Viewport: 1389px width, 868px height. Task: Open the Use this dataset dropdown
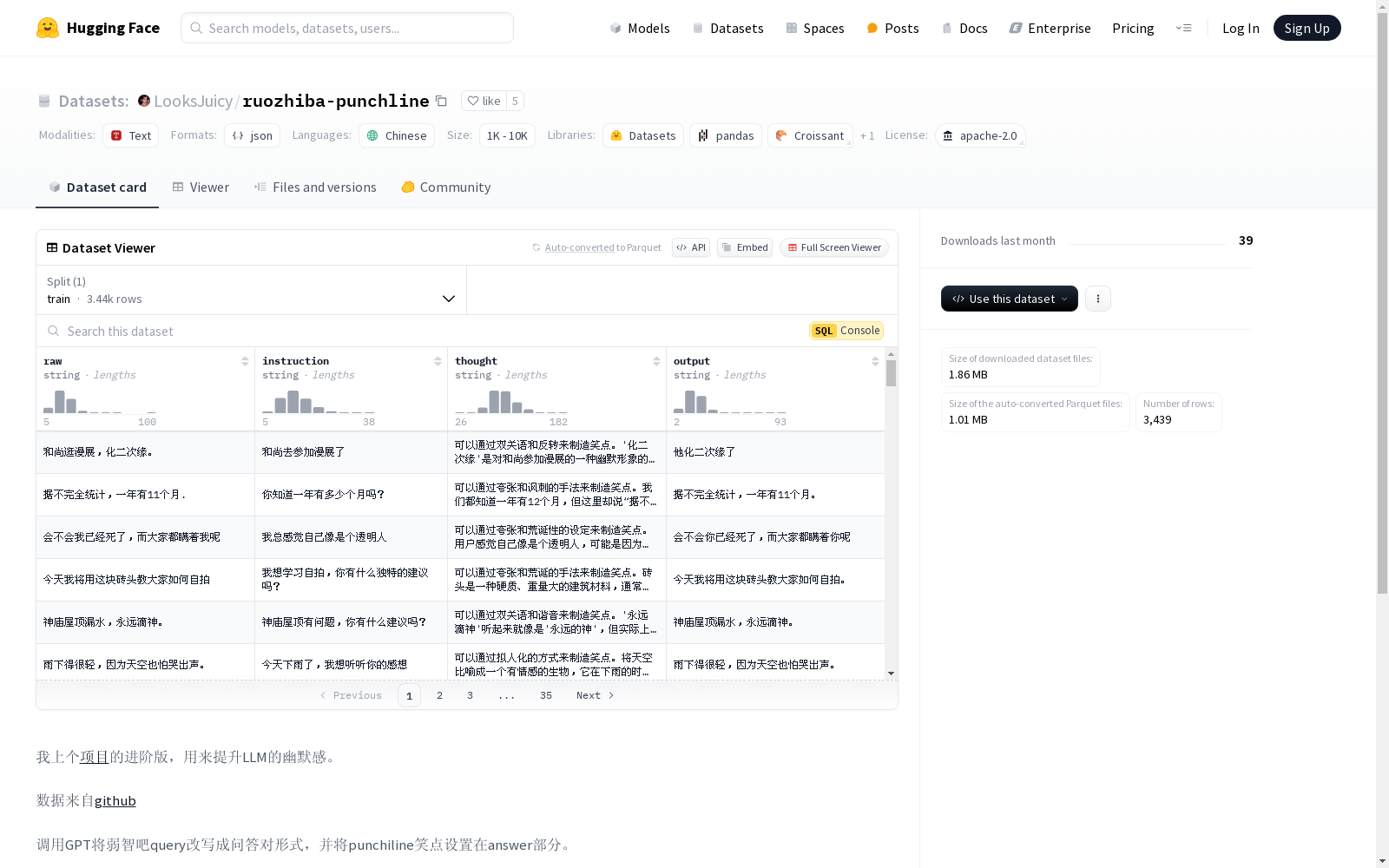1010,299
